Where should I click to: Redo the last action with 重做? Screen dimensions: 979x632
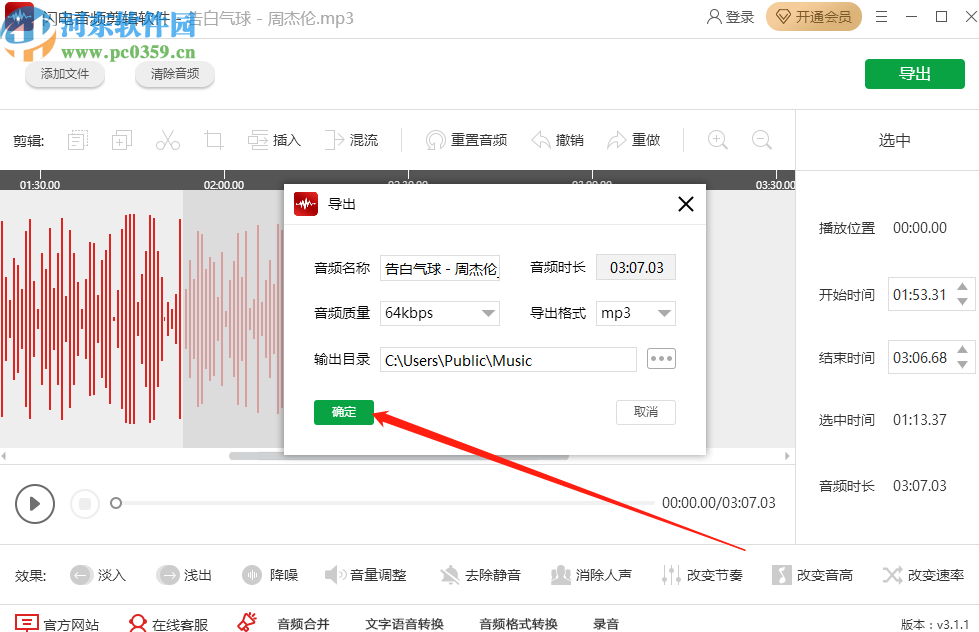click(x=634, y=140)
